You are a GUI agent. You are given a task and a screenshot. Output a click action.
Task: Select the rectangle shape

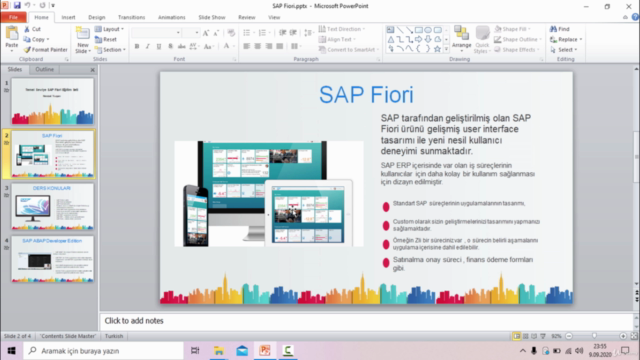click(x=419, y=30)
